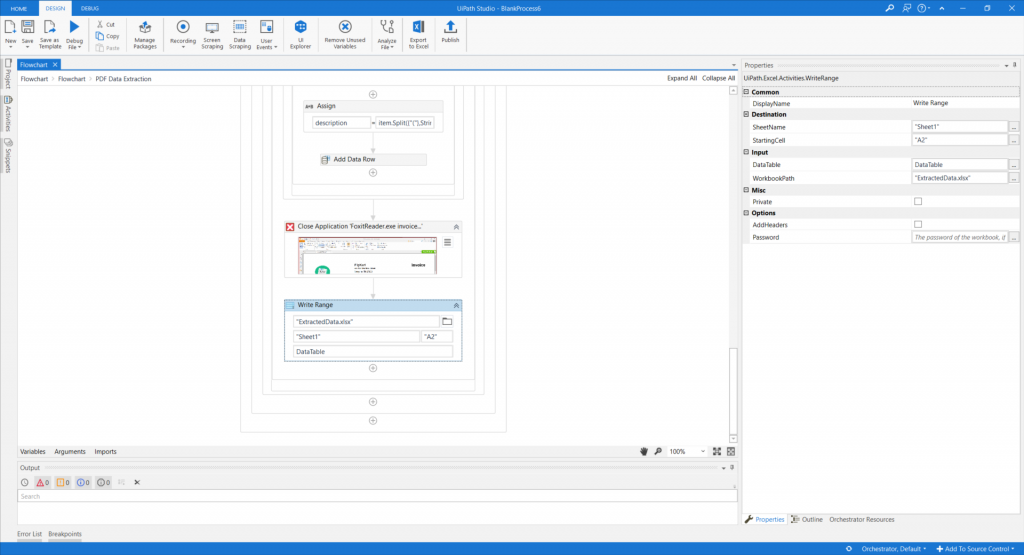
Task: Launch Data Scraping wizard
Action: coord(240,35)
